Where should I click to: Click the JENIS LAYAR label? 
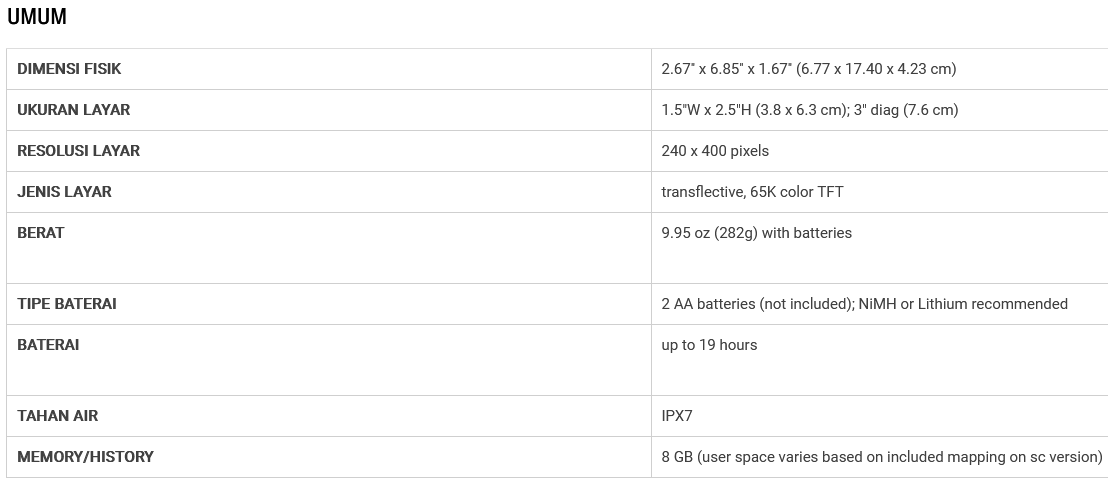pos(64,192)
